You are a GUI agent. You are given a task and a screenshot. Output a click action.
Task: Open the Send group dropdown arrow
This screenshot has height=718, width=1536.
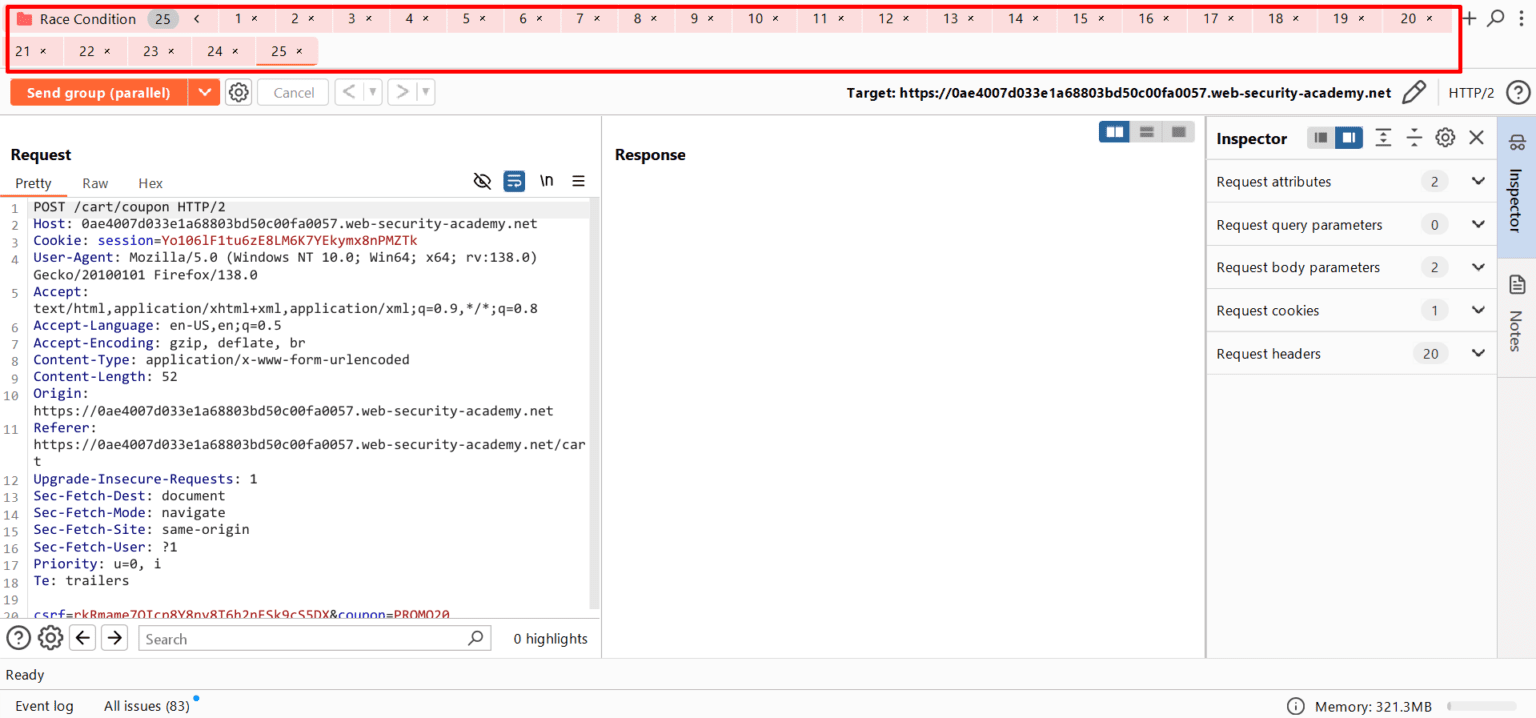[x=204, y=93]
